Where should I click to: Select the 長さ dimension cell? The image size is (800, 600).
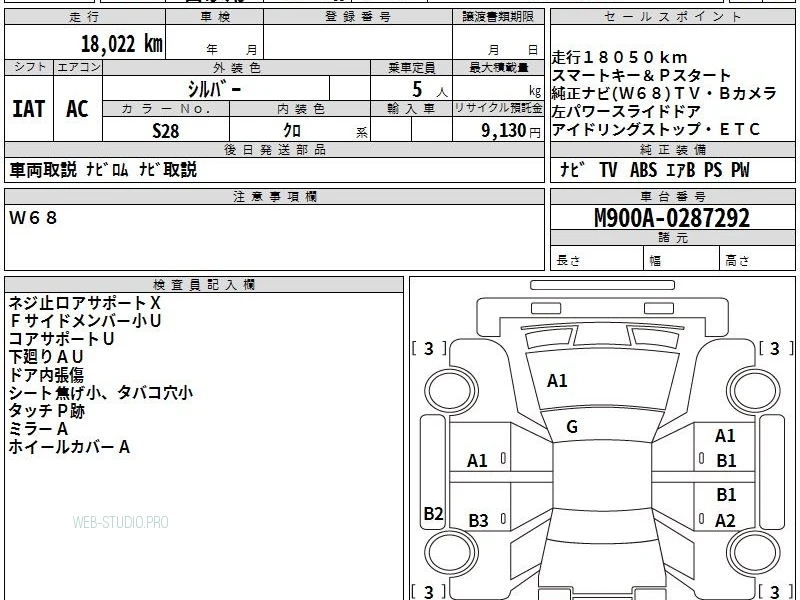point(597,260)
